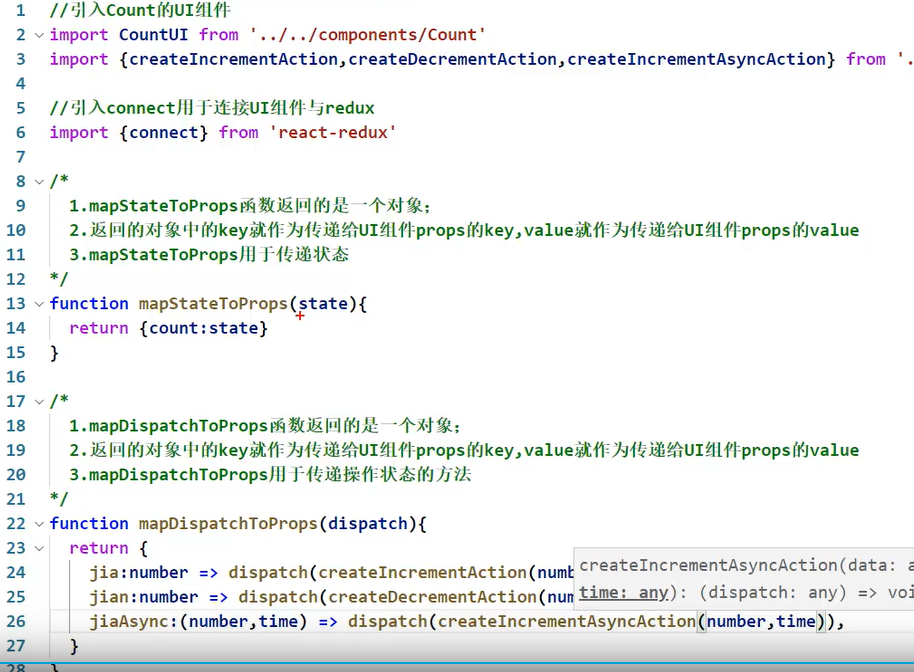Screen dimensions: 914x672
Task: Click the return keyword on line 14
Action: pos(99,328)
